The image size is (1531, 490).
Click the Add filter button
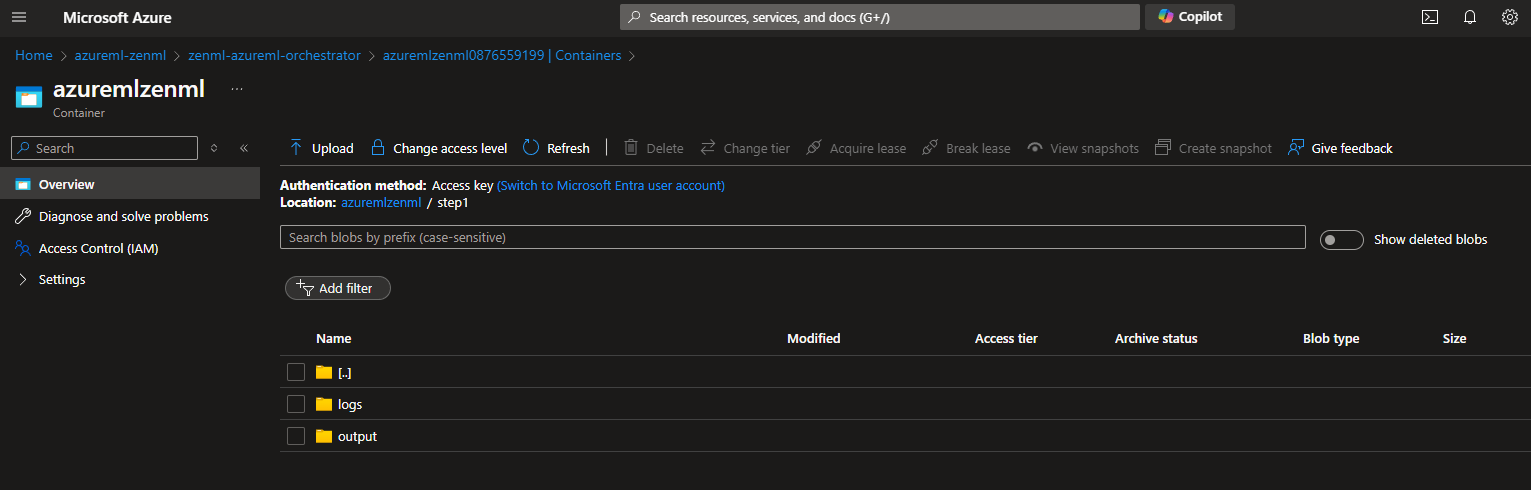(338, 288)
